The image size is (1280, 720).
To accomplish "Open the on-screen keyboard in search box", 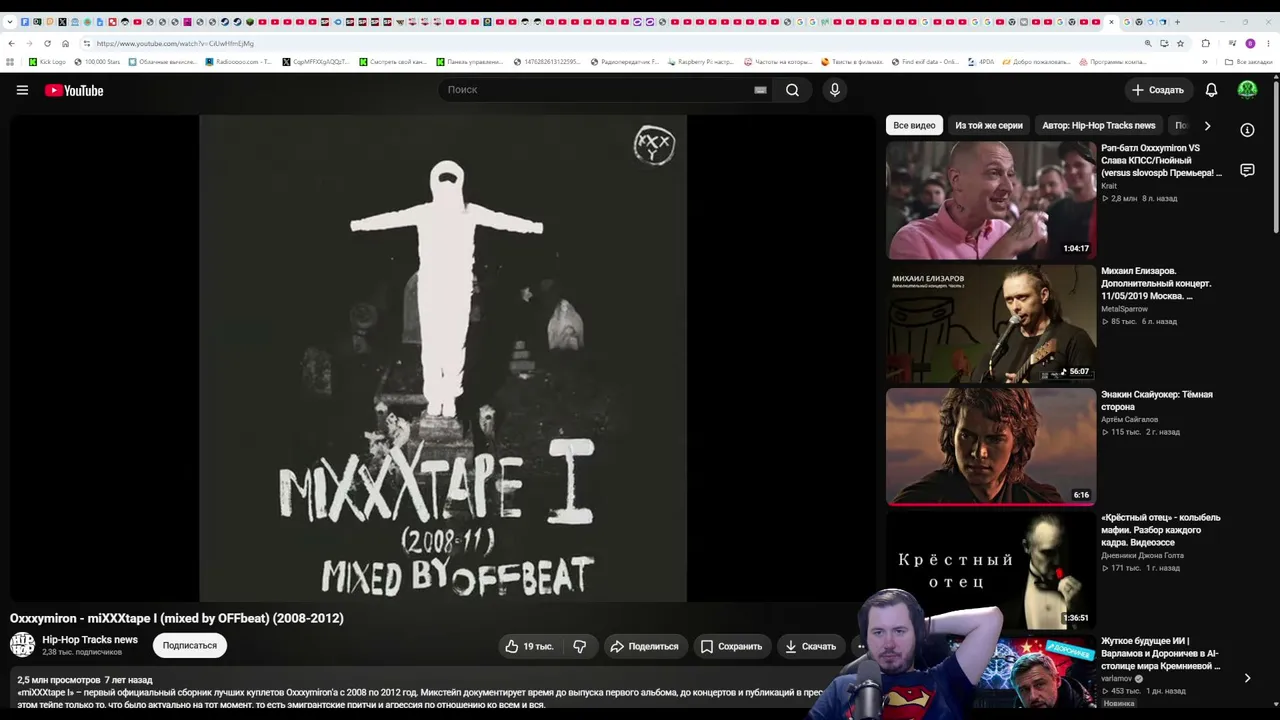I will pos(760,90).
